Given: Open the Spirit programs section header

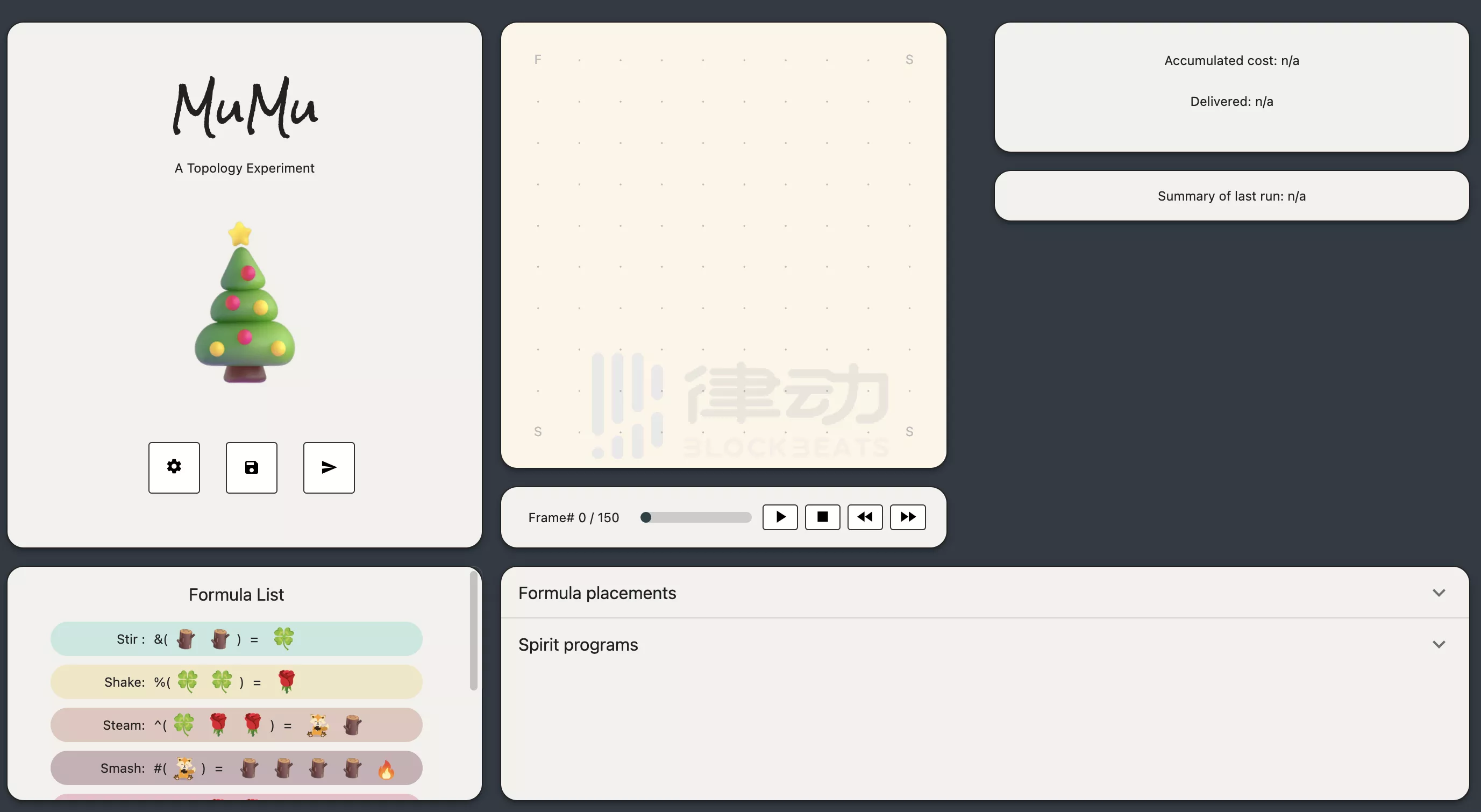Looking at the screenshot, I should [x=578, y=644].
